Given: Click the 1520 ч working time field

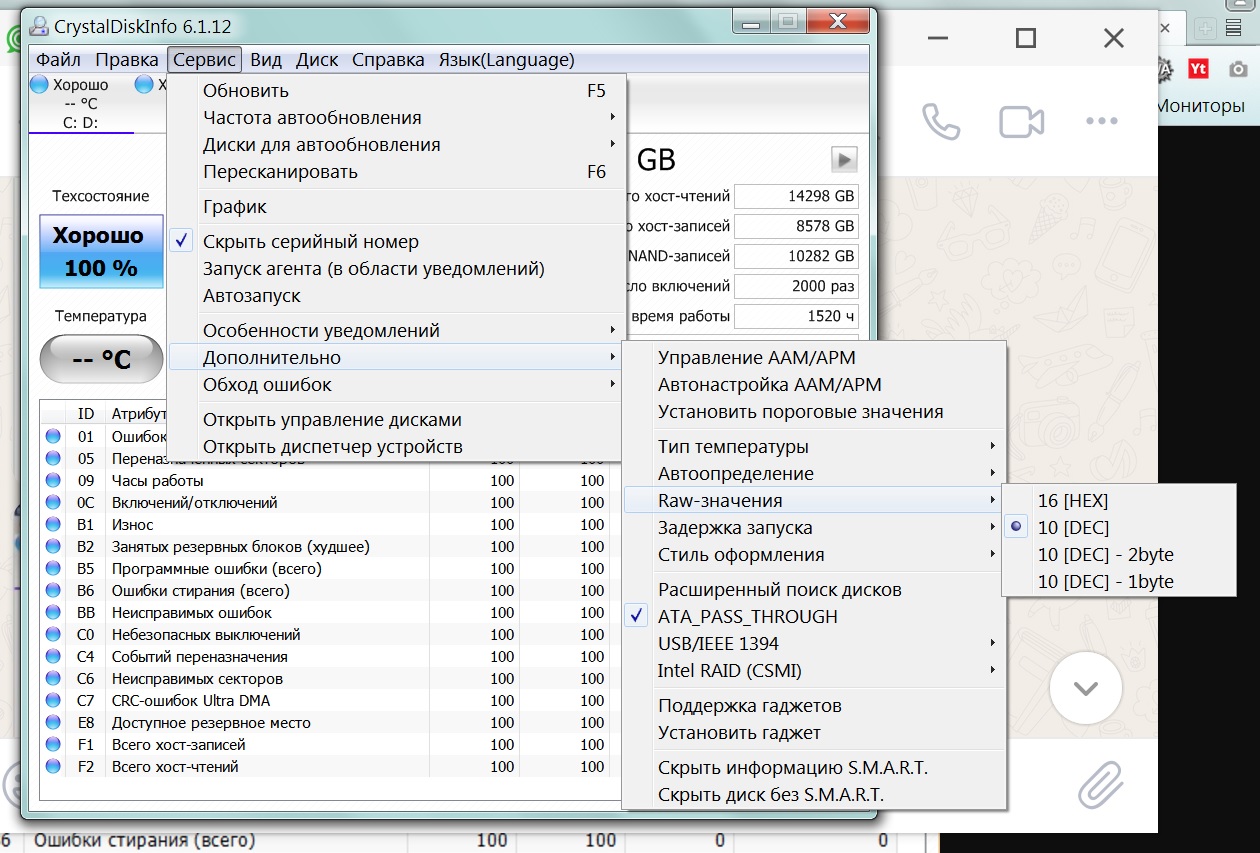Looking at the screenshot, I should (x=796, y=317).
